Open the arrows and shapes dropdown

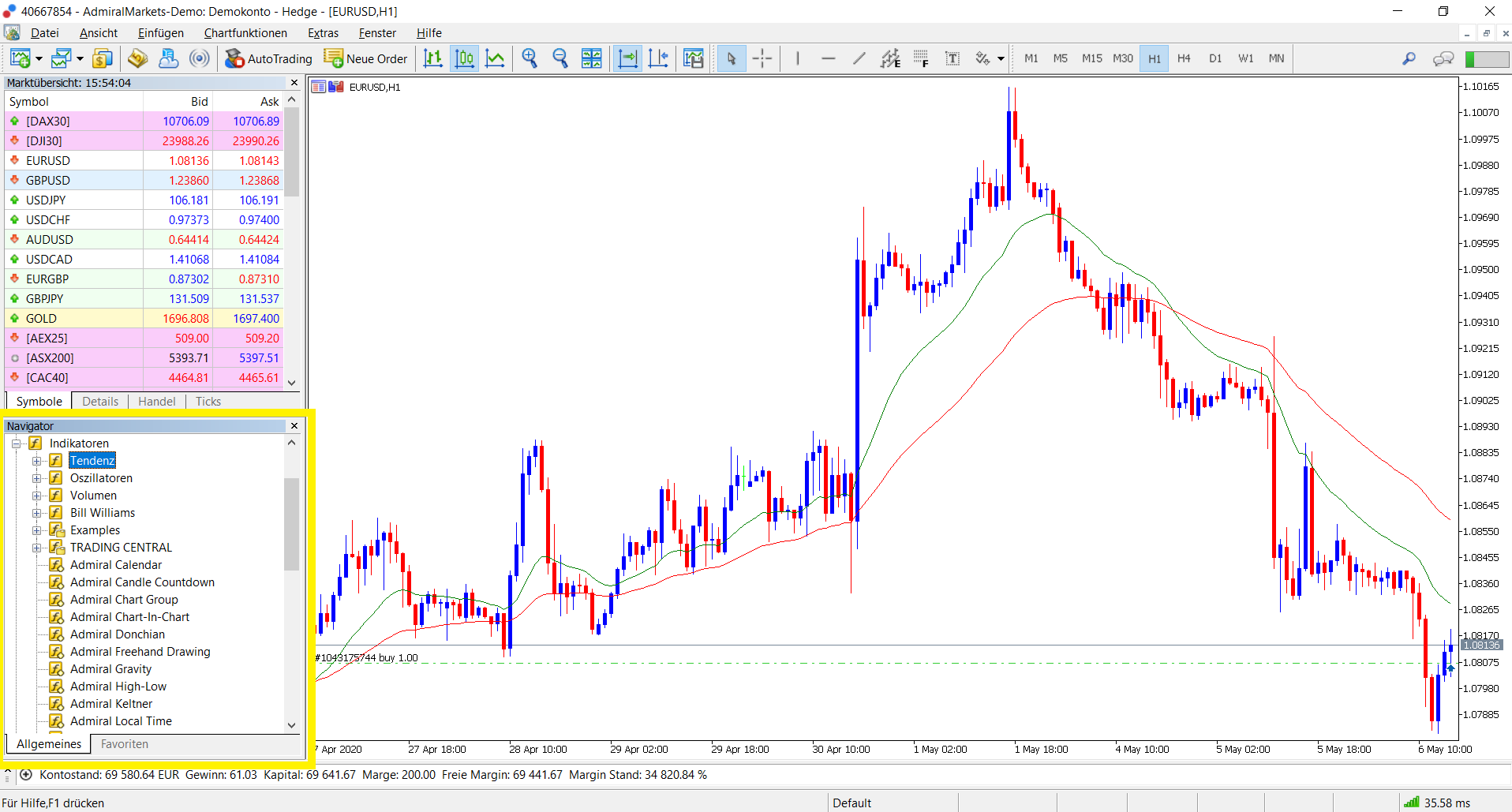pyautogui.click(x=1001, y=58)
